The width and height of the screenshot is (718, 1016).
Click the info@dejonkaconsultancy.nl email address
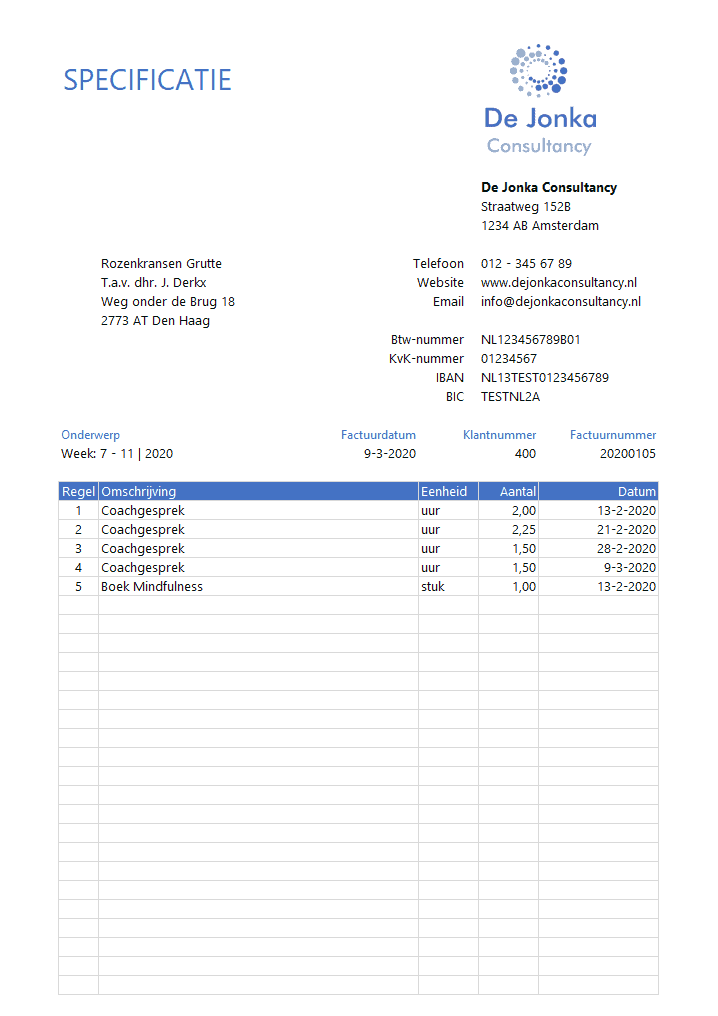coord(560,302)
